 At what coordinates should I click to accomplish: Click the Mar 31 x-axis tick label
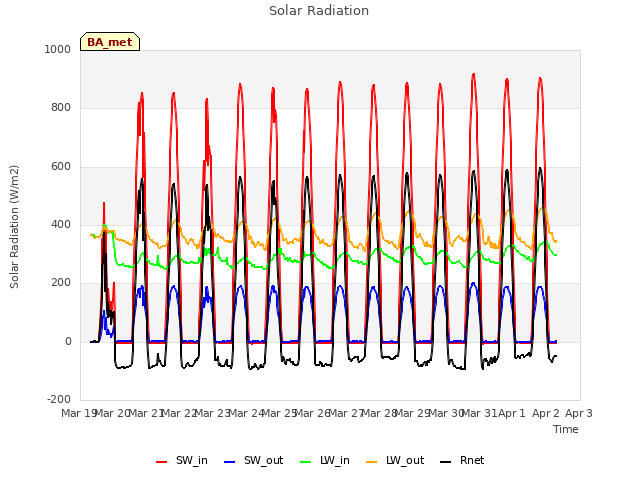480,413
